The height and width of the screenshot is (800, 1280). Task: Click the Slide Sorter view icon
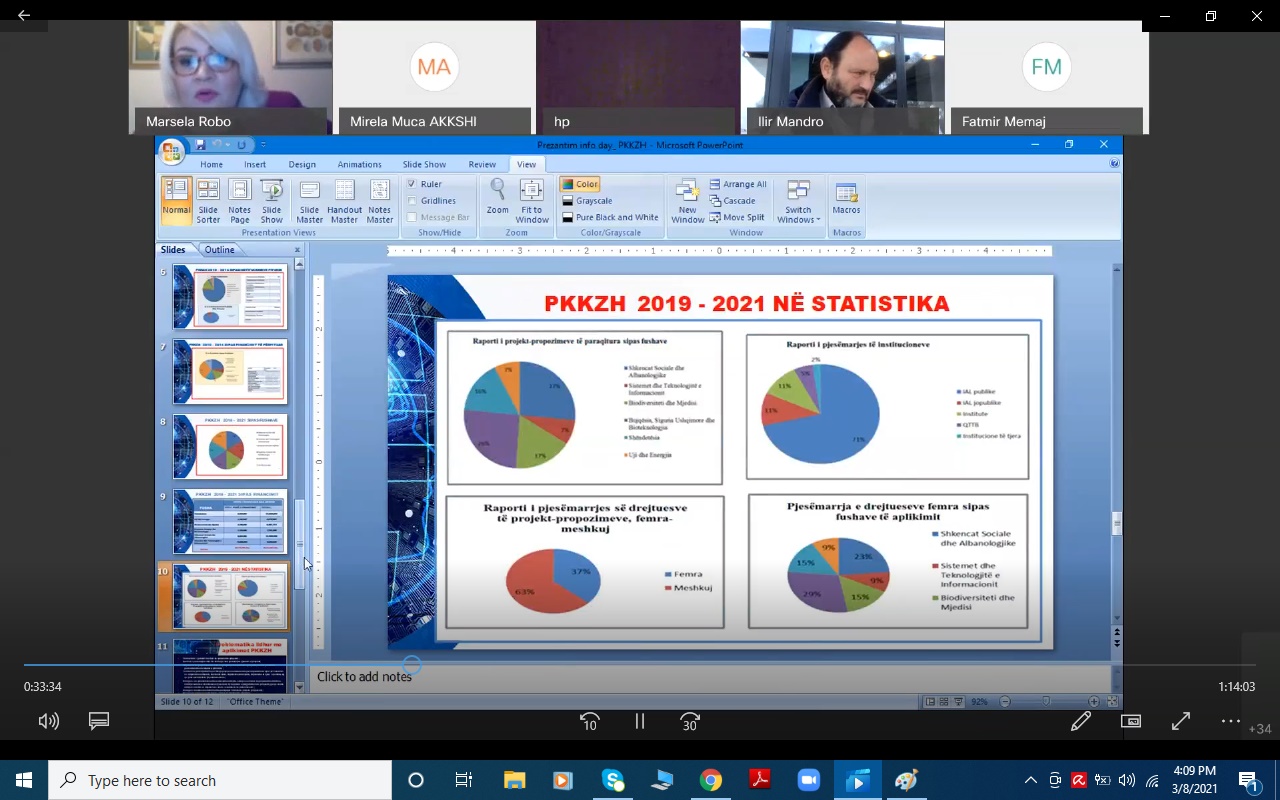pyautogui.click(x=208, y=201)
